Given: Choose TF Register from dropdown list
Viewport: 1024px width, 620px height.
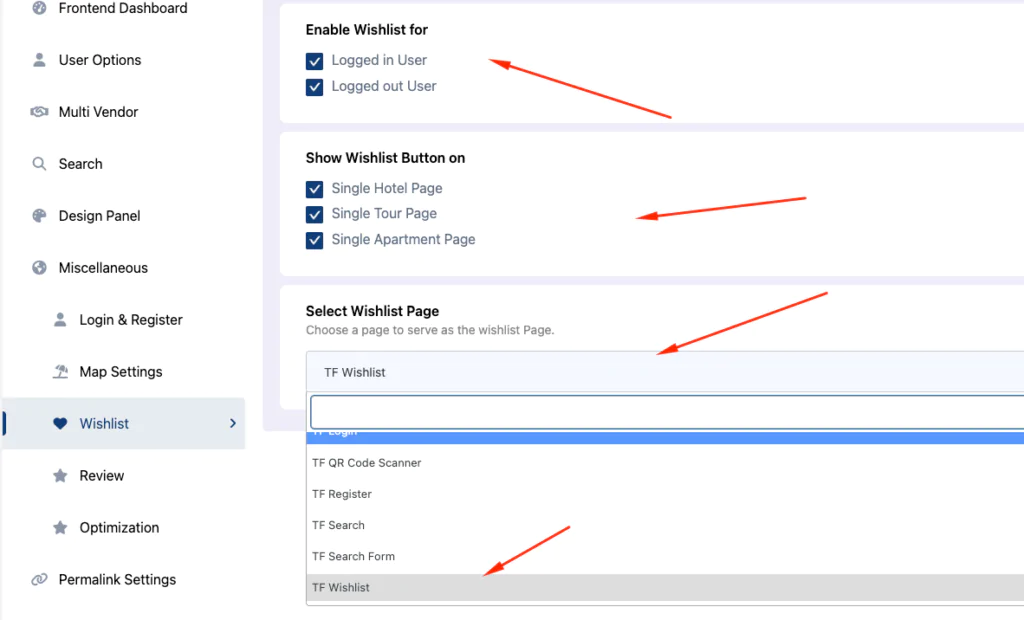Looking at the screenshot, I should [x=665, y=494].
